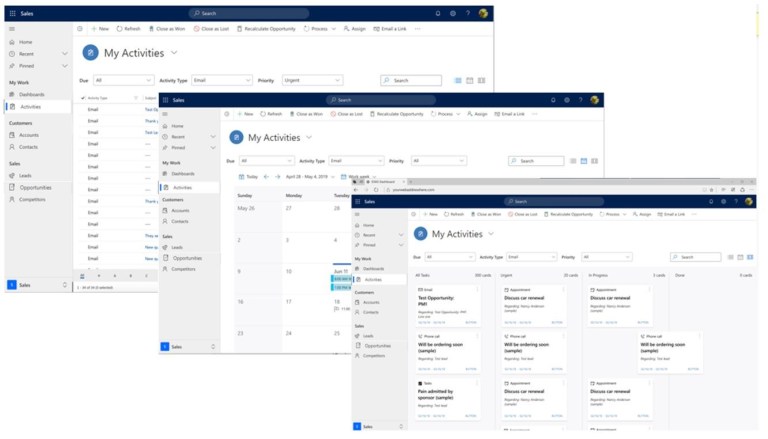The height and width of the screenshot is (439, 768).
Task: Go to previous week arrow in calendar
Action: pyautogui.click(x=266, y=176)
